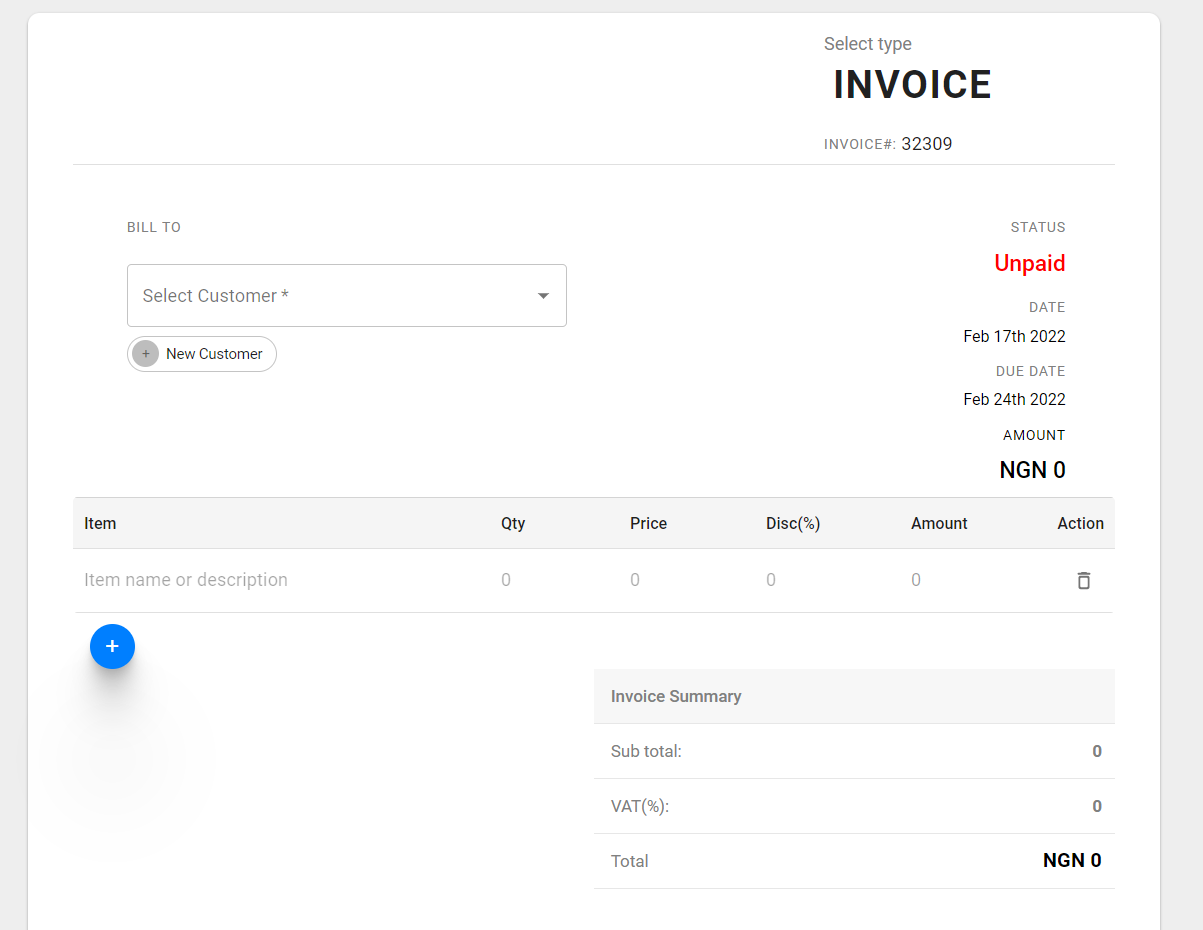The image size is (1203, 930).
Task: Click the invoice date Feb 17th 2022
Action: [x=1014, y=336]
